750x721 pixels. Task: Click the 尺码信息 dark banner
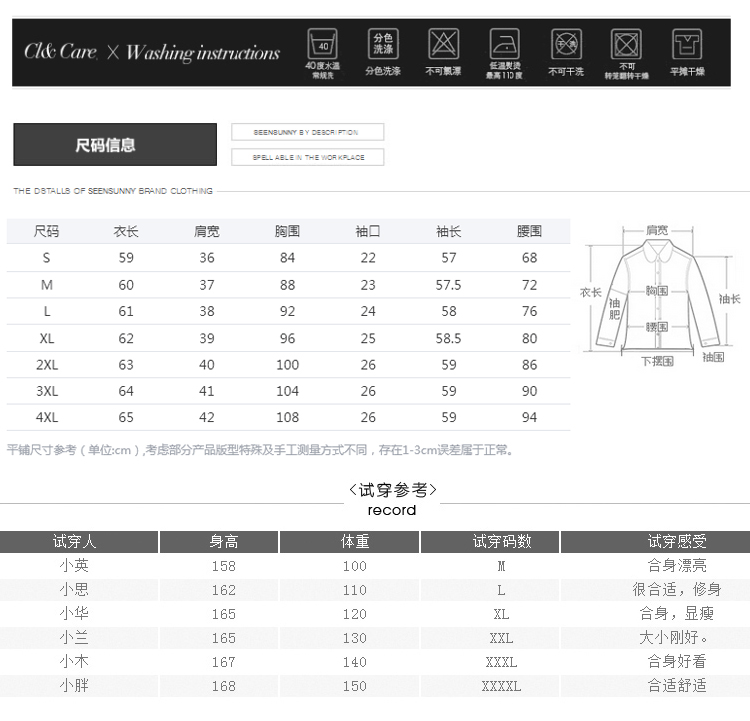click(115, 145)
